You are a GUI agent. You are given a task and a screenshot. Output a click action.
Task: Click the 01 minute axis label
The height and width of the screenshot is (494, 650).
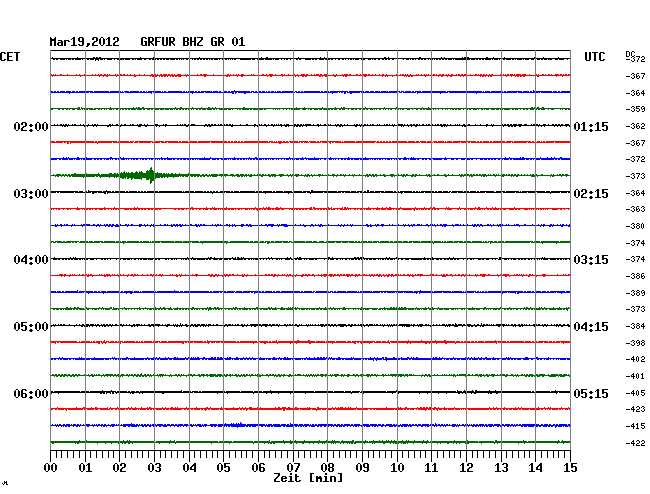click(x=85, y=468)
